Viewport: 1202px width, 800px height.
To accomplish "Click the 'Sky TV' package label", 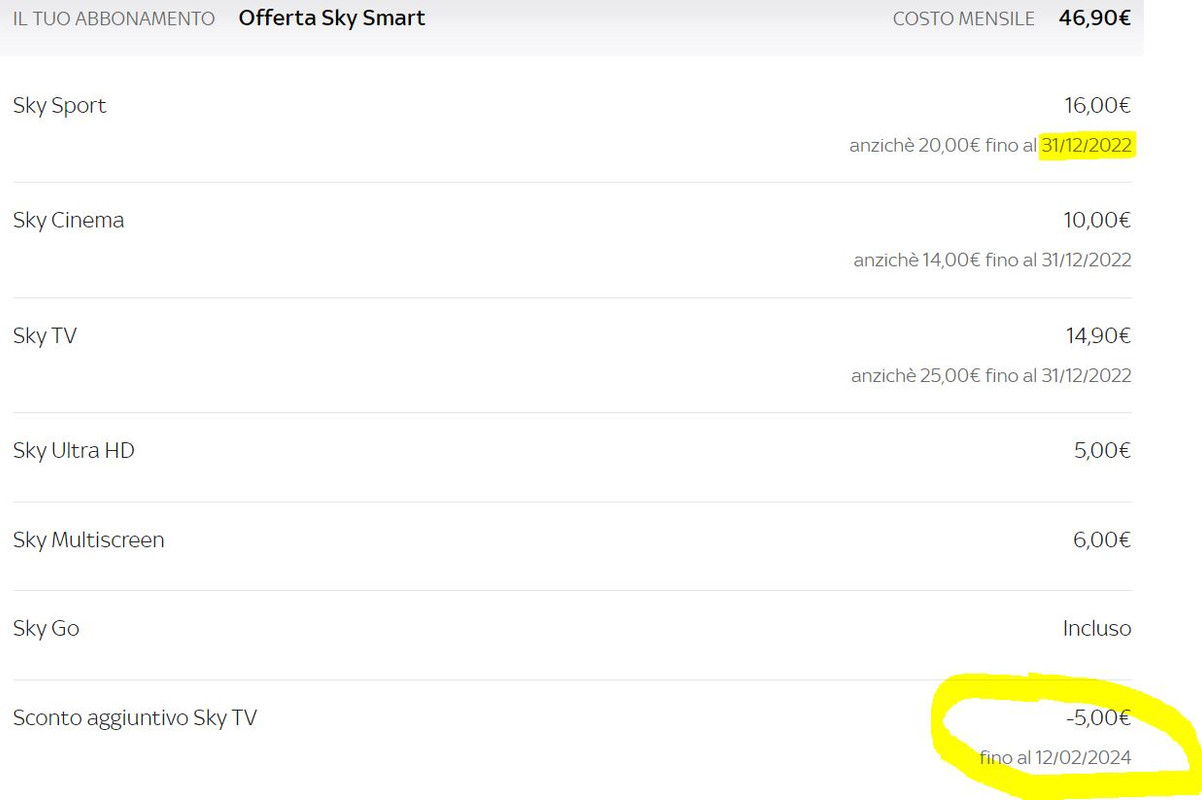I will point(45,335).
